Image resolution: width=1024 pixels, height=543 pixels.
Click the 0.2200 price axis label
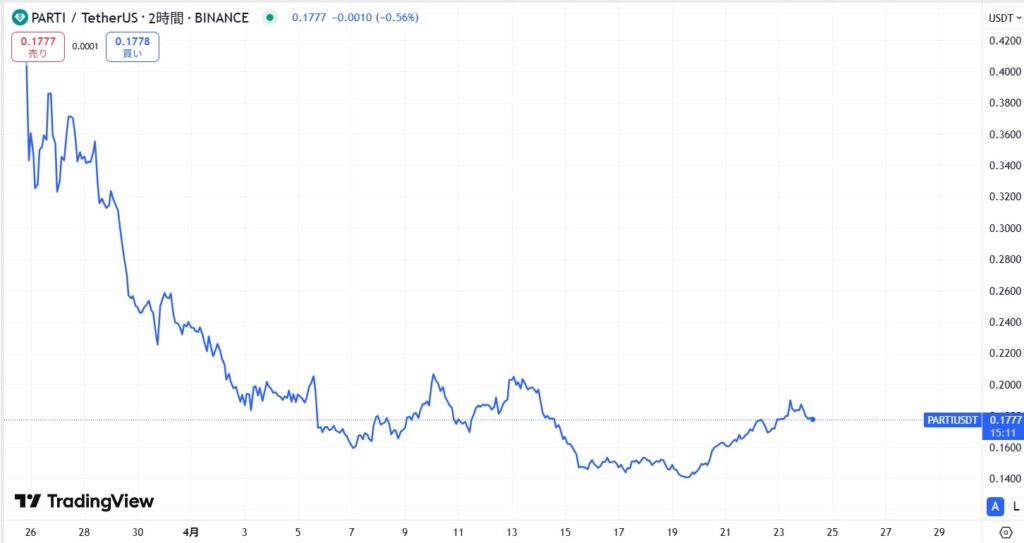point(1005,354)
